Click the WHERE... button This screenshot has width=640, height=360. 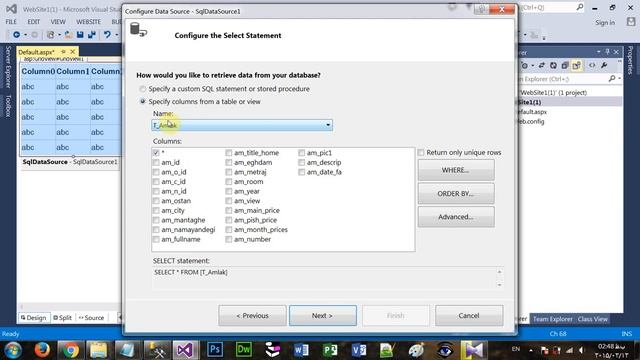click(456, 170)
